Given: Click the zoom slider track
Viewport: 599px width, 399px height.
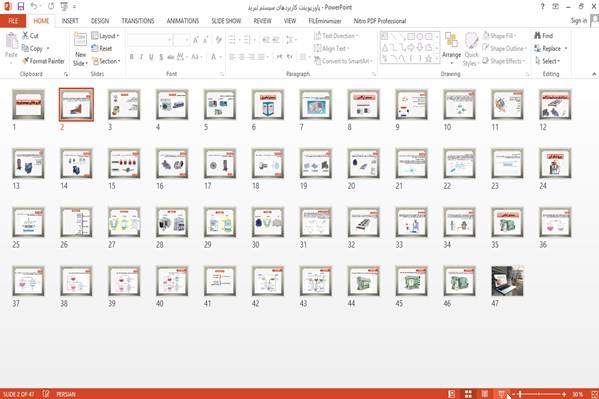Looking at the screenshot, I should (x=539, y=394).
